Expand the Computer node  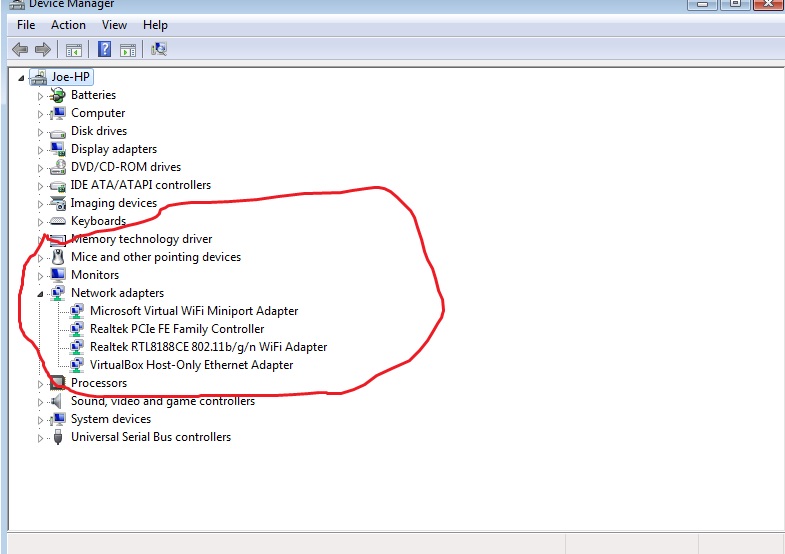coord(41,114)
